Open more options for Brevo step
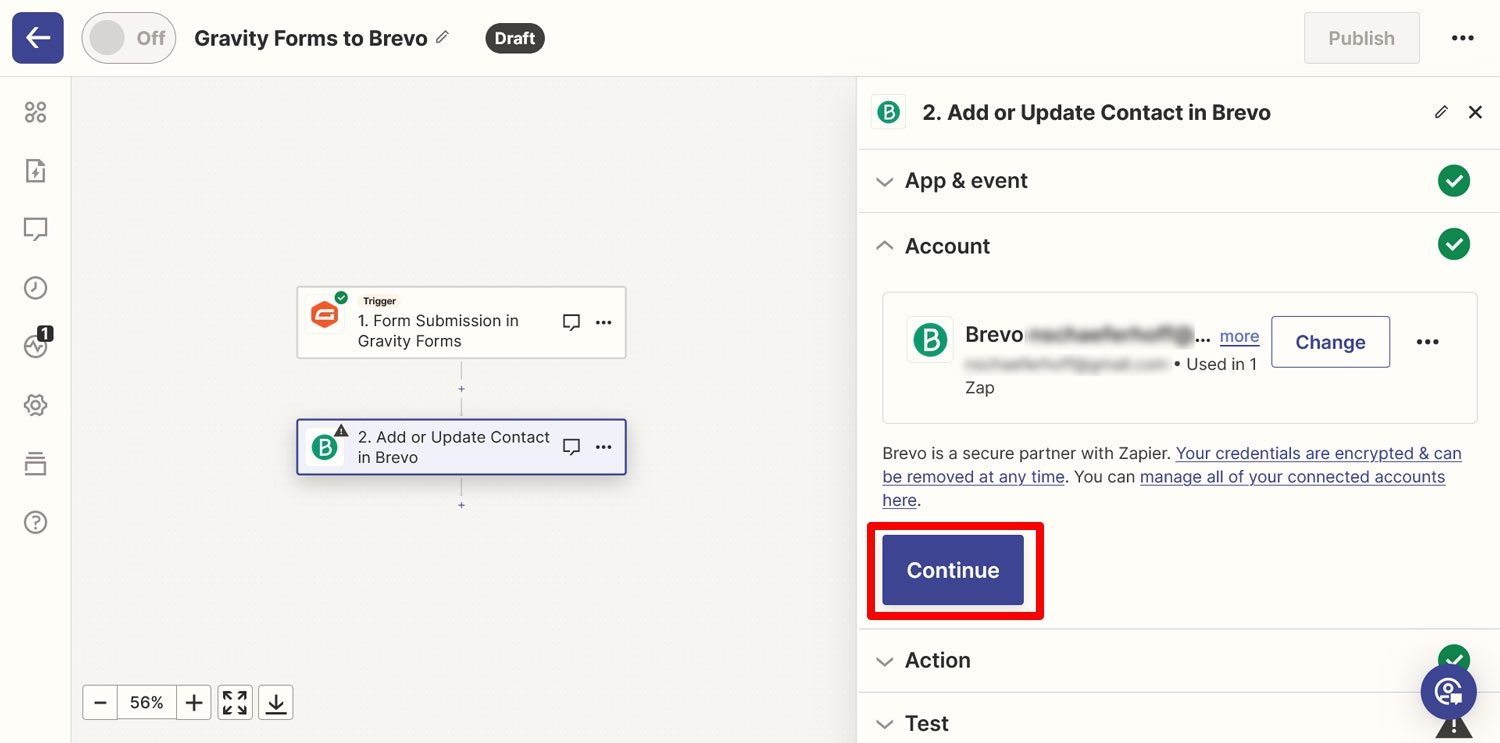 point(603,447)
